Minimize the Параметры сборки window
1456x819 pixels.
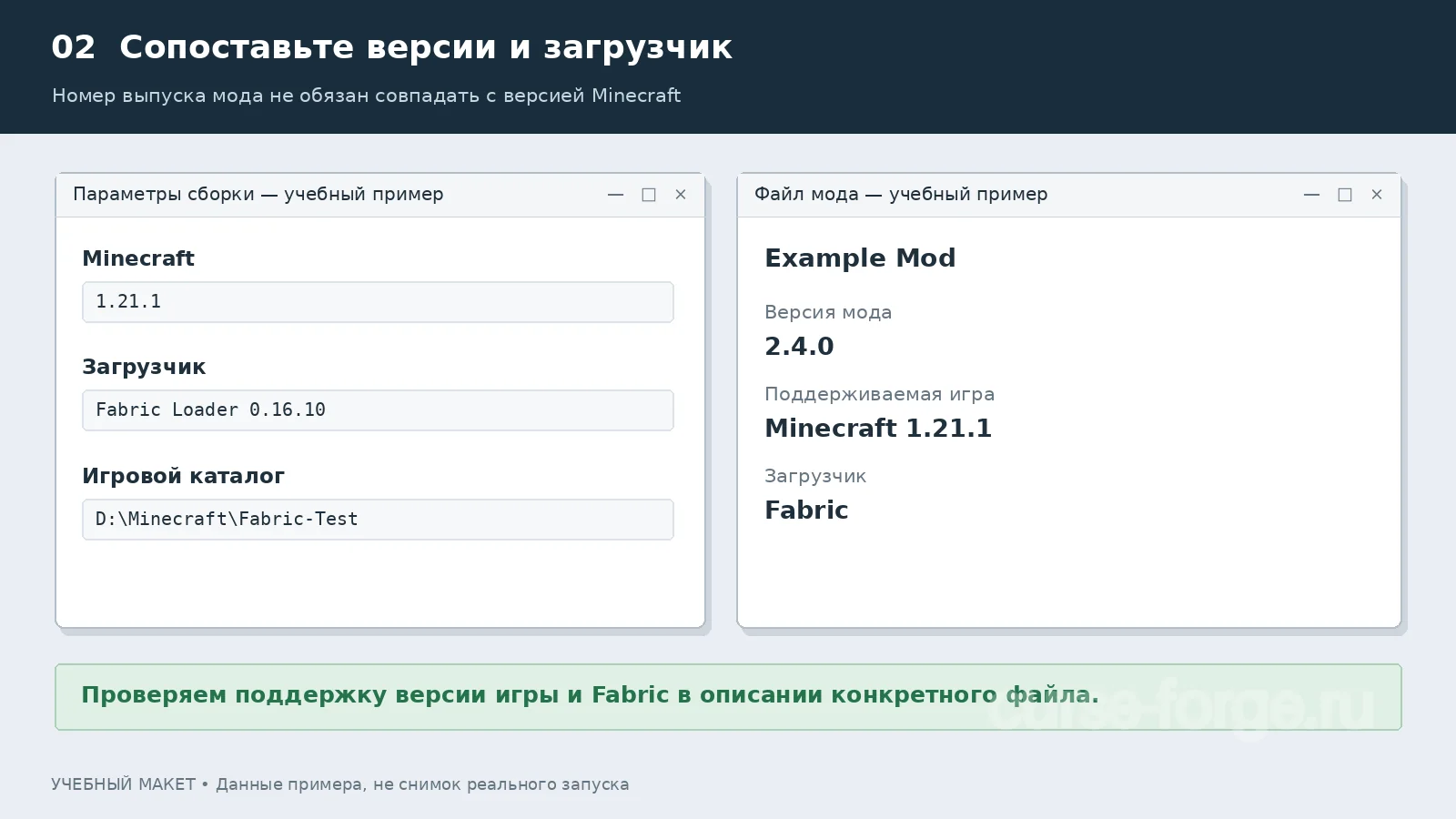615,195
